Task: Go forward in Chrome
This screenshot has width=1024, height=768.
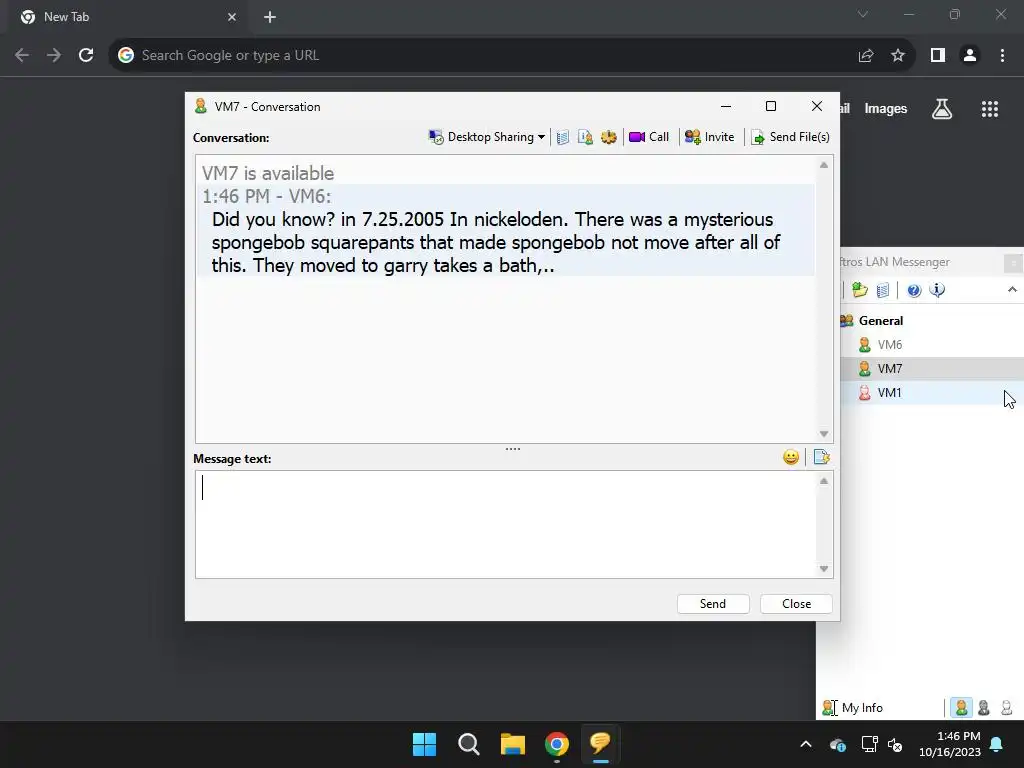Action: (54, 56)
